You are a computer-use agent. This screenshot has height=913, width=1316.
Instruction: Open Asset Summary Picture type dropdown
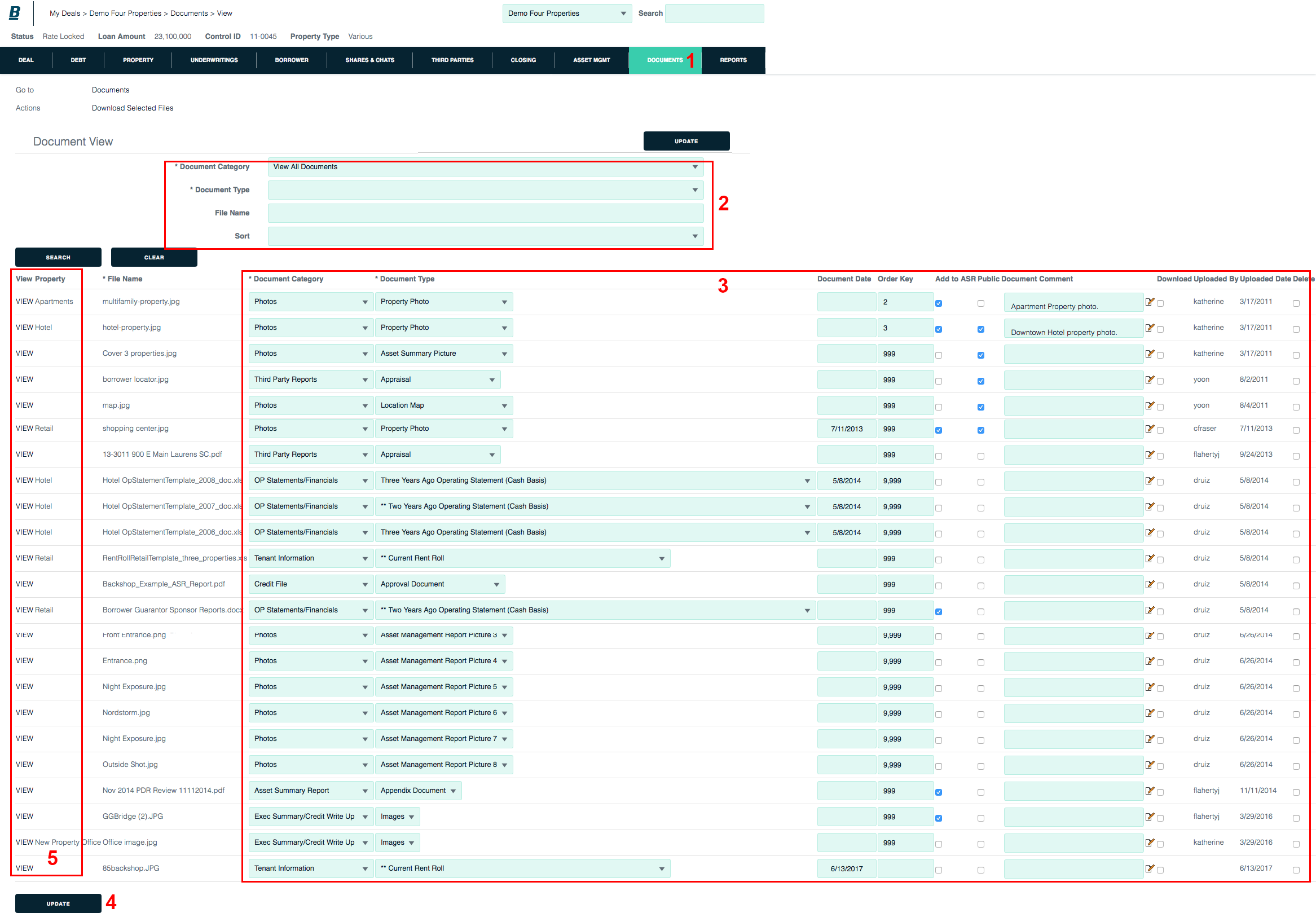tap(443, 354)
